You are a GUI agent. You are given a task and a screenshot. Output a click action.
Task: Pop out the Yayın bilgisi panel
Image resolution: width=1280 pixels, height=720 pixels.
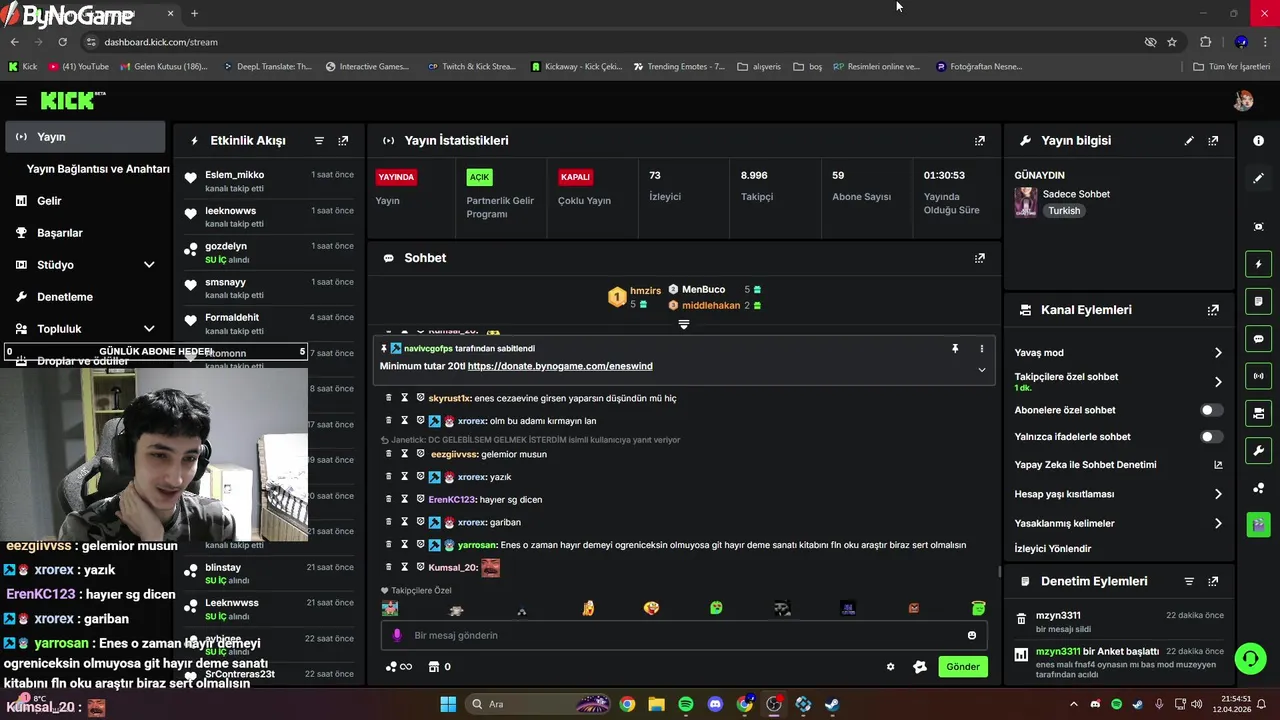tap(1213, 141)
